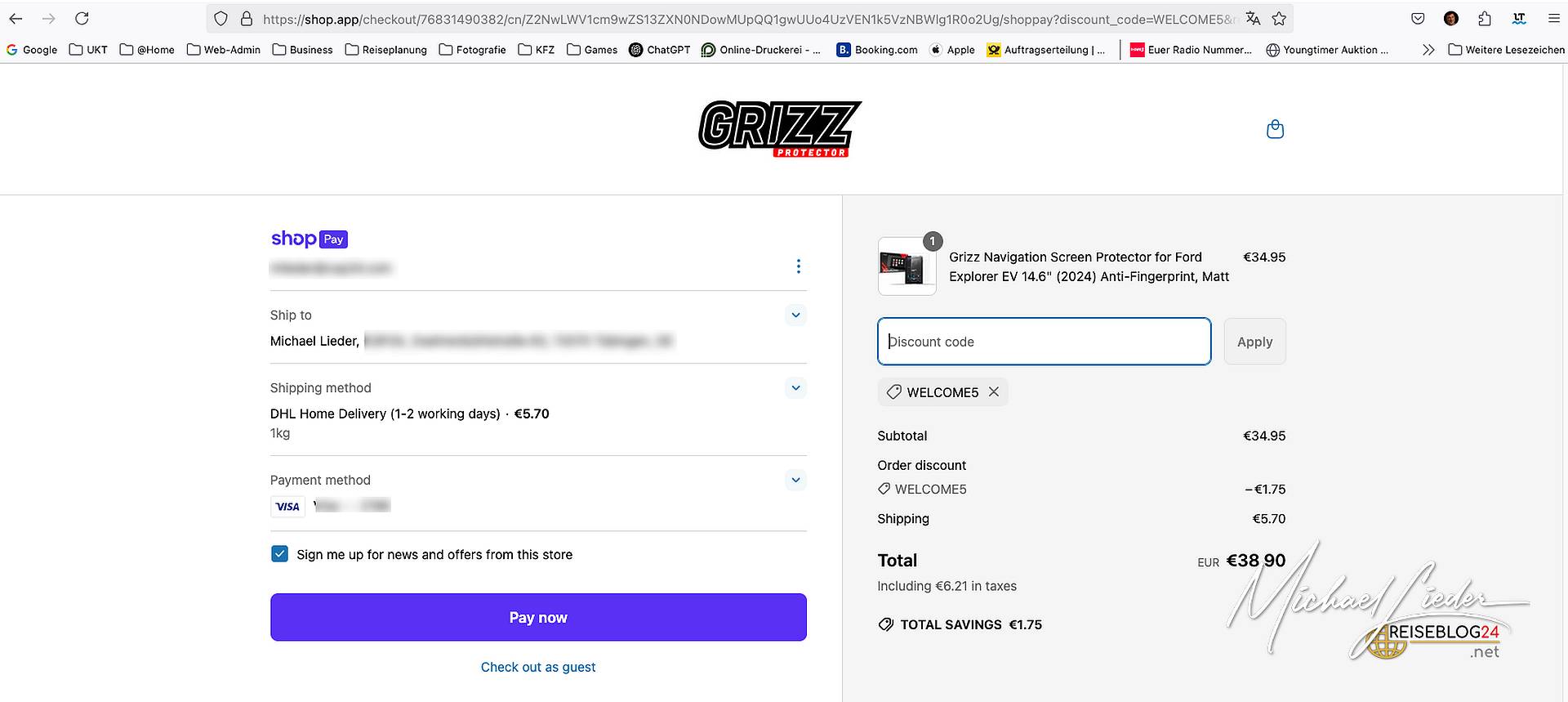
Task: Open the Google bookmark
Action: click(32, 50)
